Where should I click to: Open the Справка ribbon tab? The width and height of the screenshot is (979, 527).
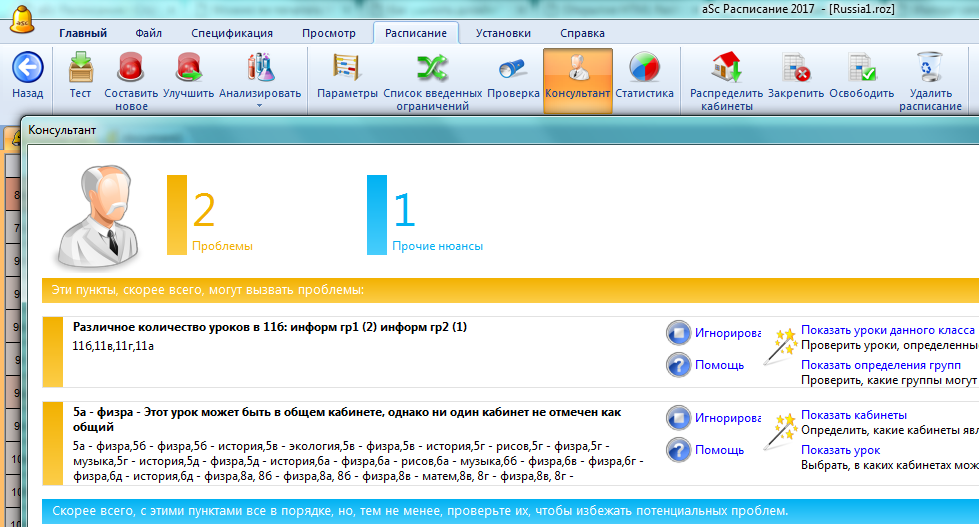[x=582, y=33]
